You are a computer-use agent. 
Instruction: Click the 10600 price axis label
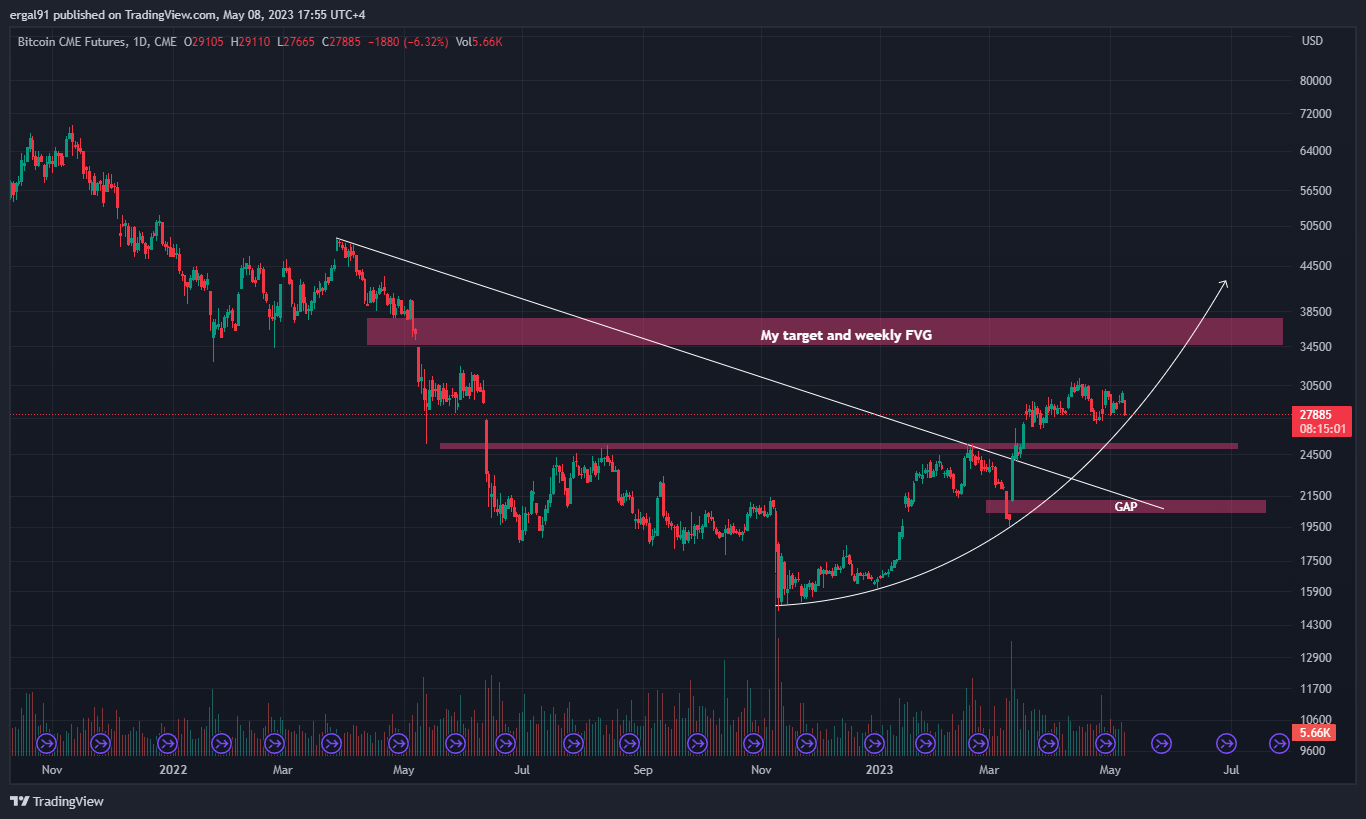tap(1316, 719)
